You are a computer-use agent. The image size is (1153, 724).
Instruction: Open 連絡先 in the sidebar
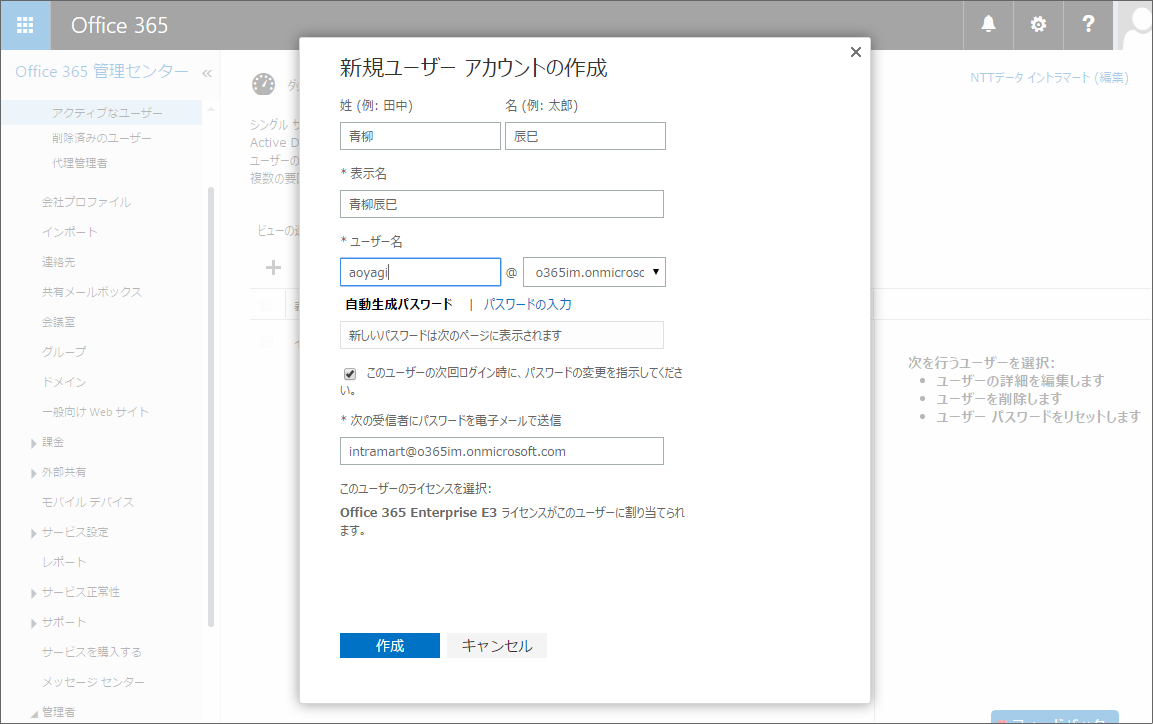(x=58, y=262)
